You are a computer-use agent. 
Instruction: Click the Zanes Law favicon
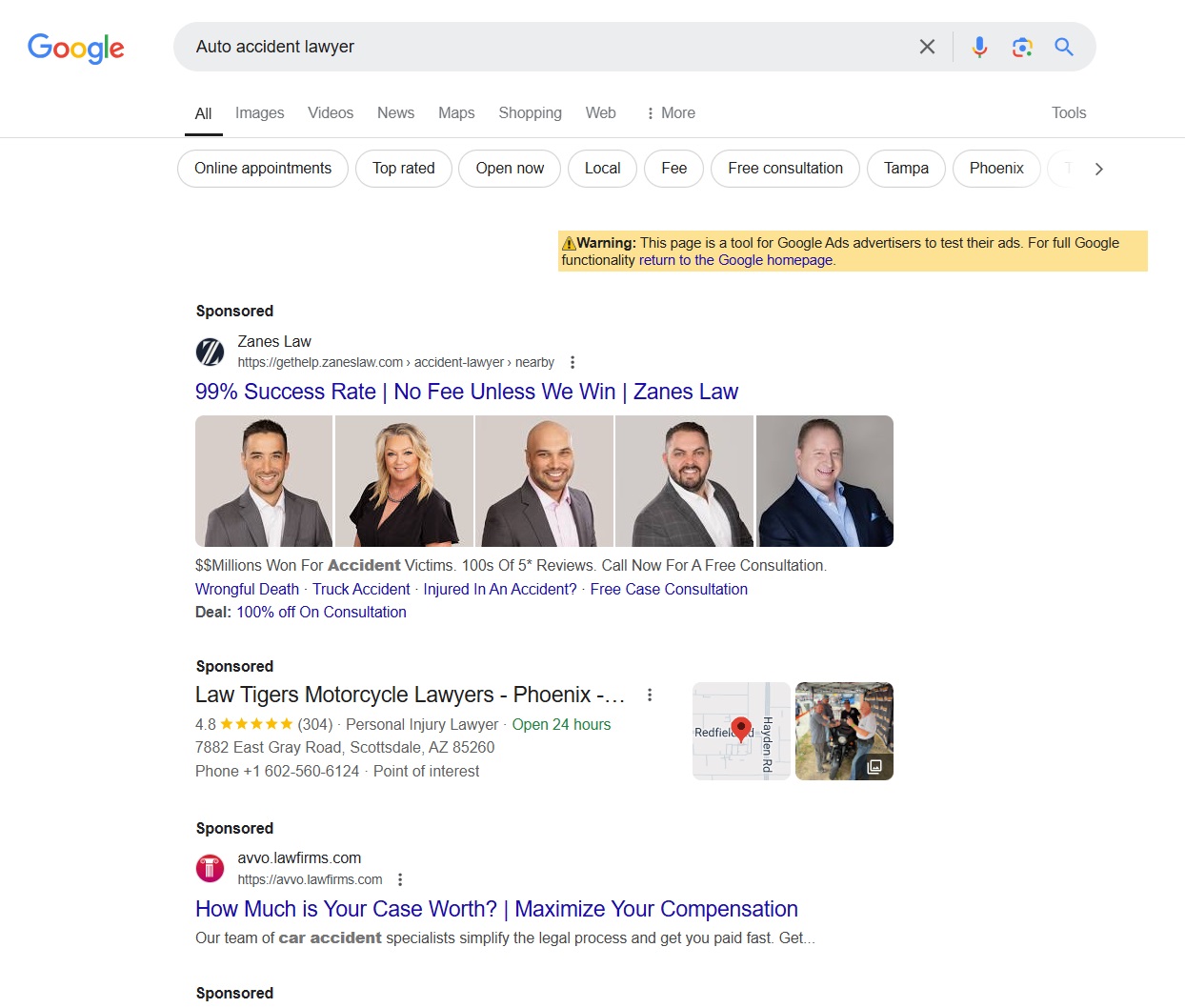pos(210,352)
